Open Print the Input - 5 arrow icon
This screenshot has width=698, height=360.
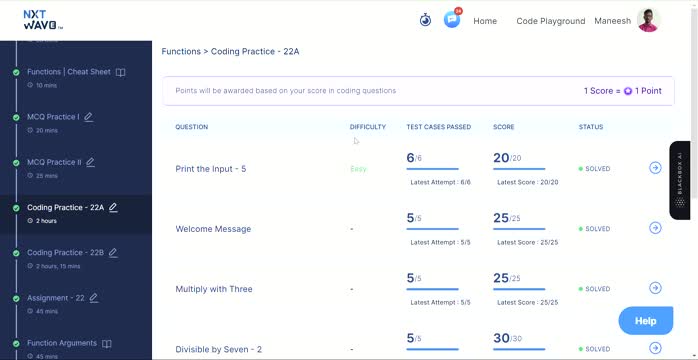click(x=655, y=168)
